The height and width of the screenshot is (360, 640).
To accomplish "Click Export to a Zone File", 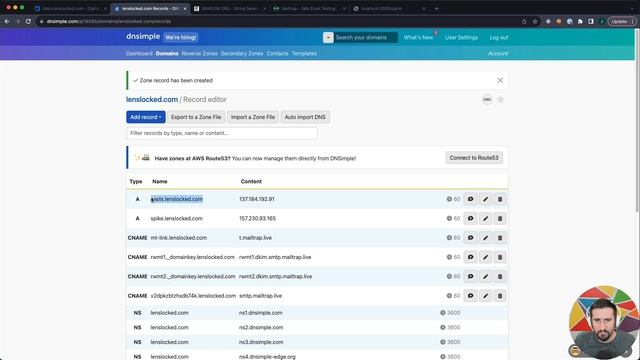I will click(x=196, y=117).
